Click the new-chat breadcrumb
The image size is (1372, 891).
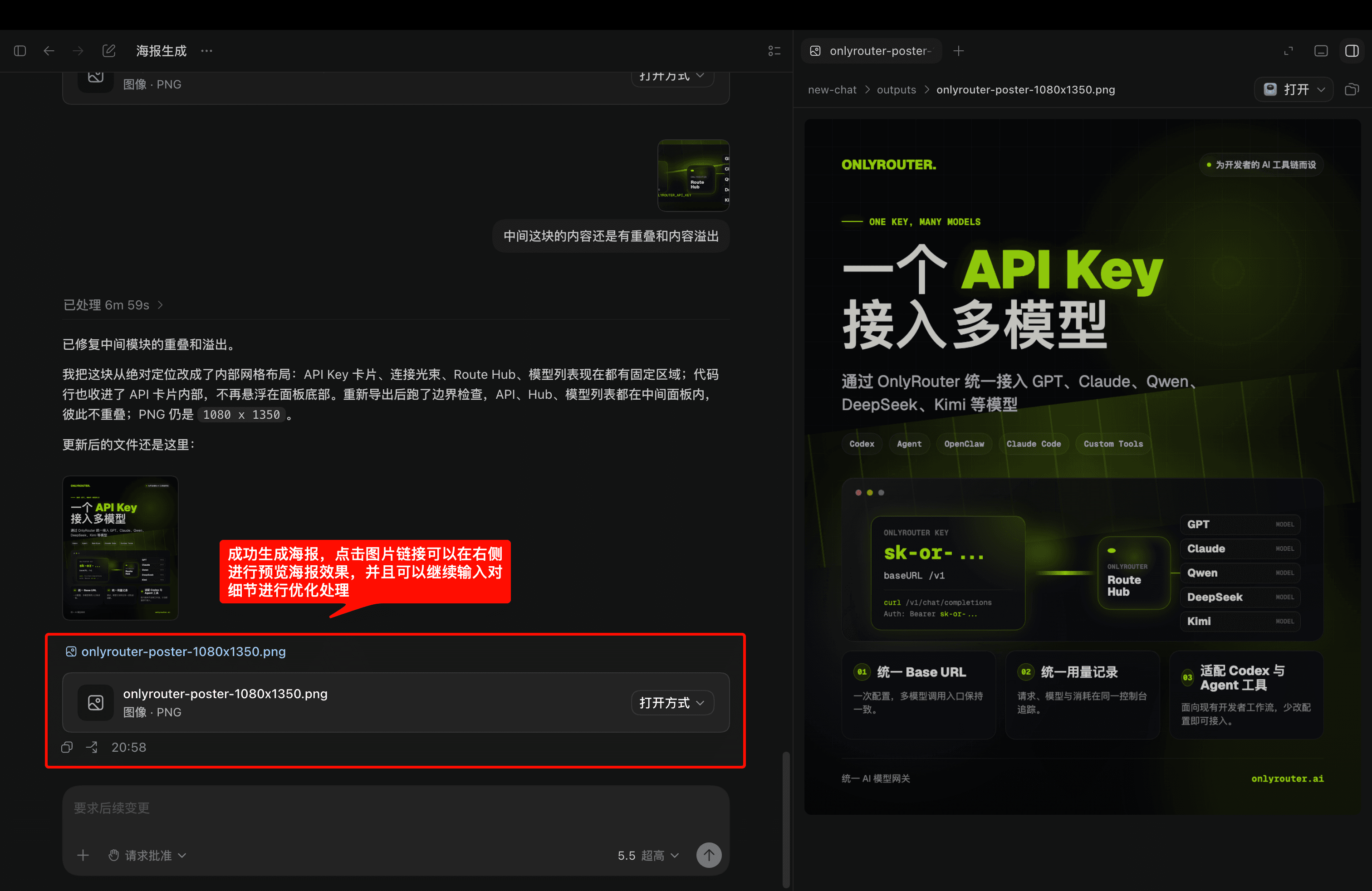tap(832, 89)
